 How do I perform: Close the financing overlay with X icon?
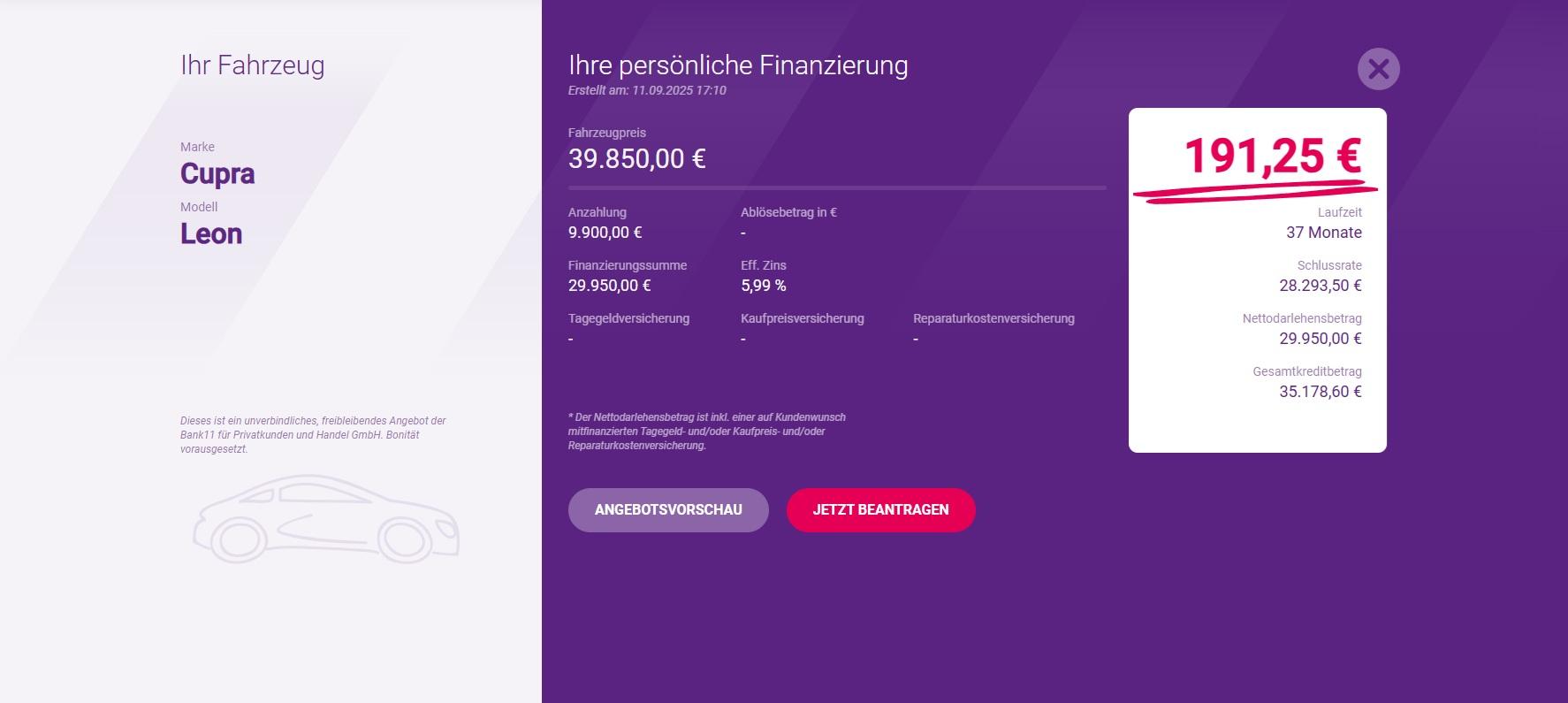pos(1378,69)
